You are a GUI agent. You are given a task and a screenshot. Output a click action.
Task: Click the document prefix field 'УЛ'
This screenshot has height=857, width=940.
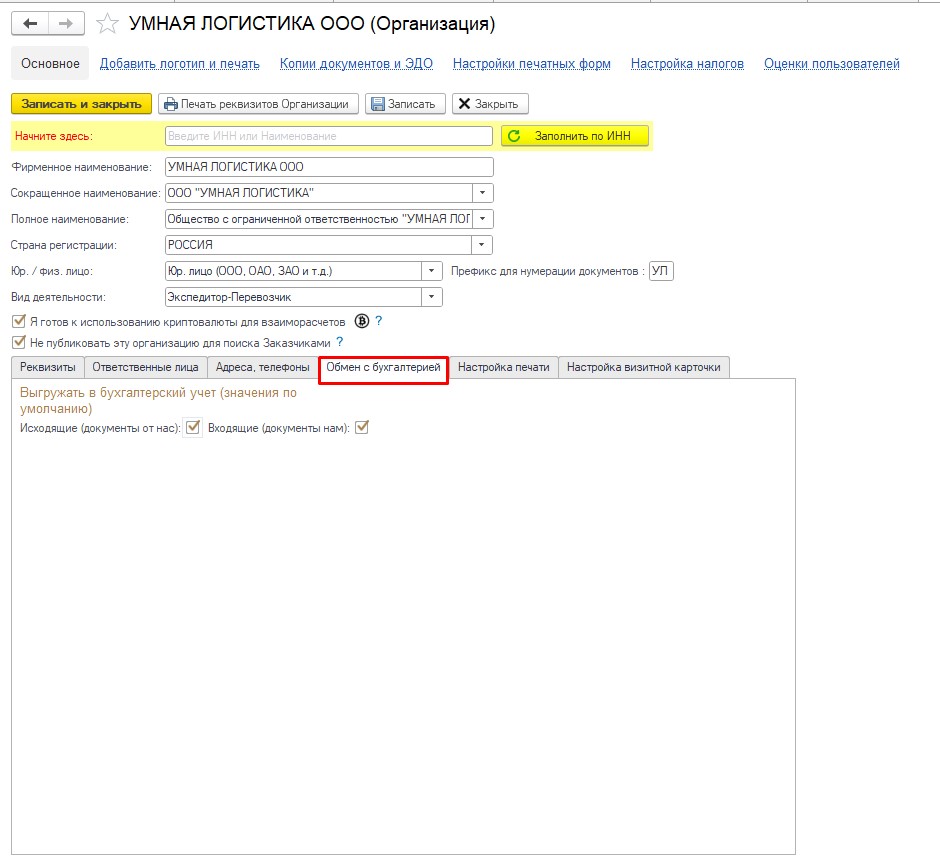pos(661,271)
